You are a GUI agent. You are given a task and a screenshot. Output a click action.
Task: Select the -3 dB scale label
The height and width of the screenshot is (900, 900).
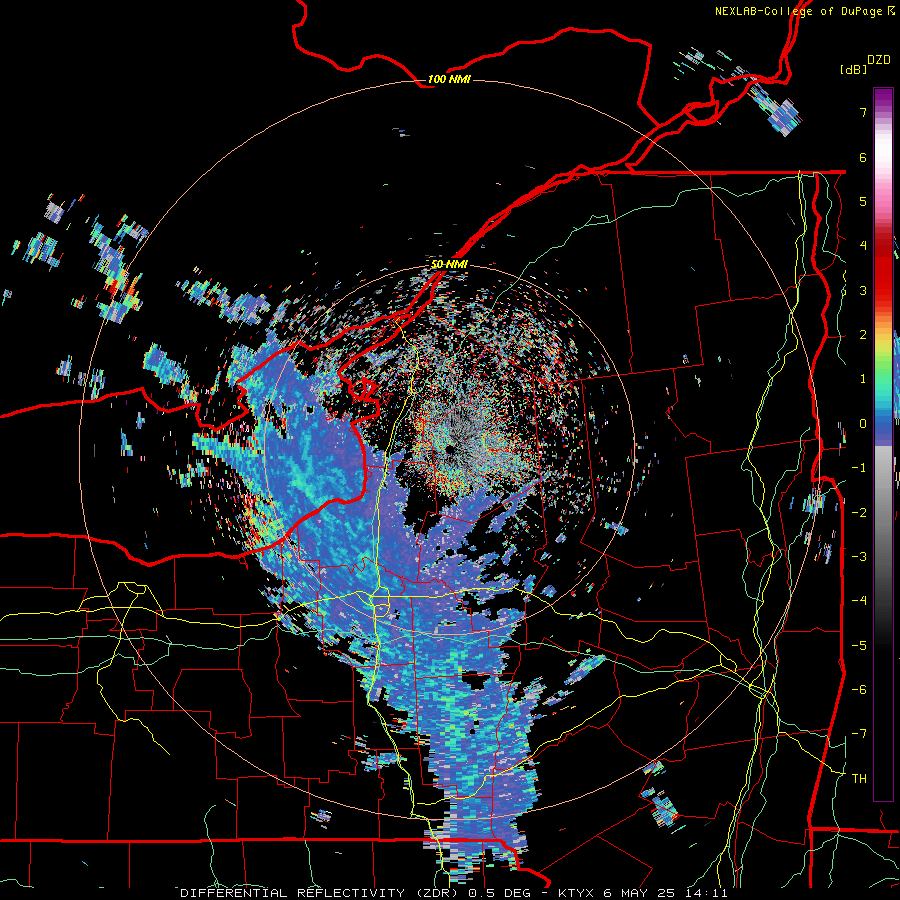point(859,556)
